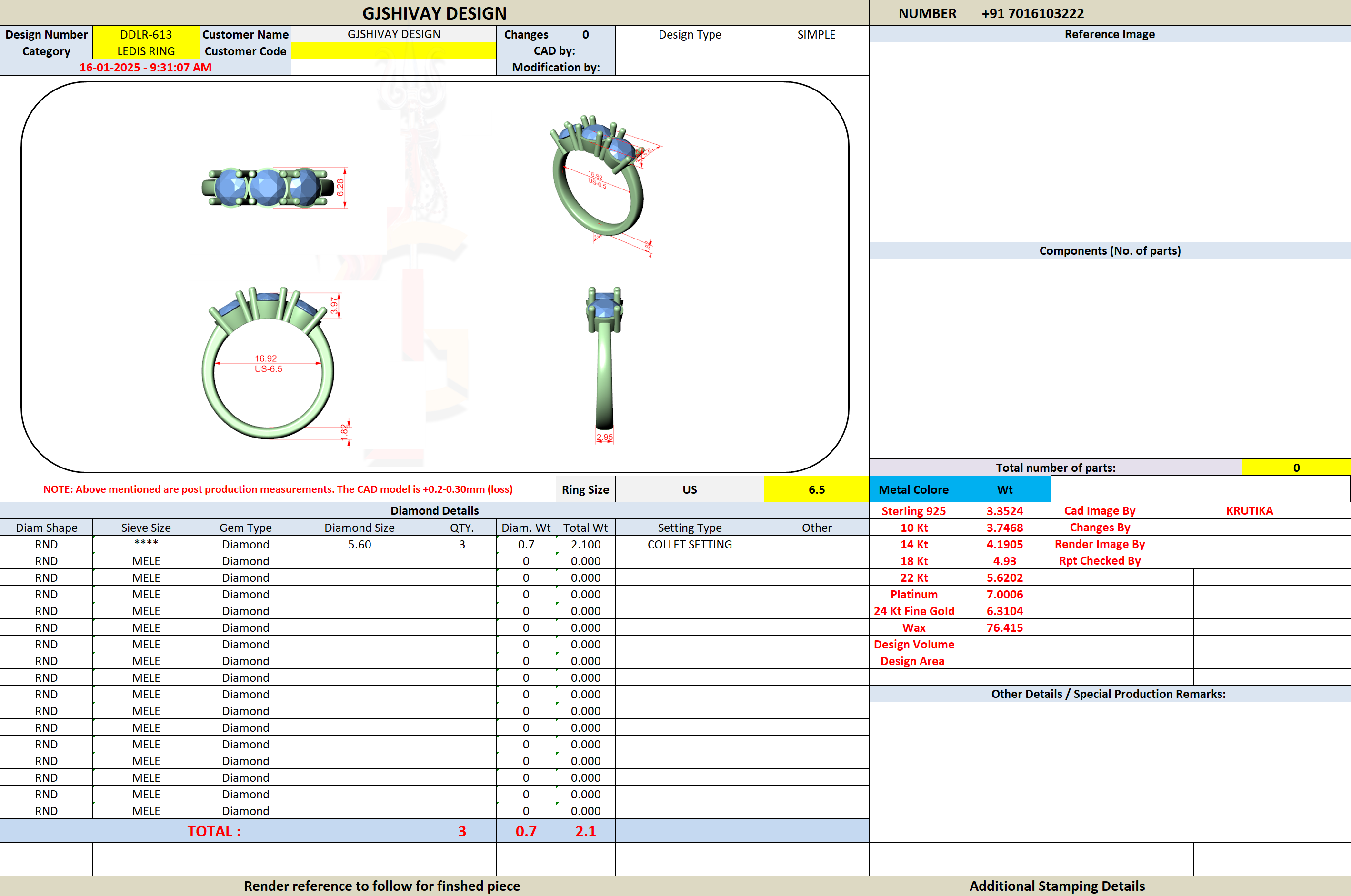Image resolution: width=1351 pixels, height=896 pixels.
Task: Select the side-view ring render with 2.95 dimension
Action: tap(605, 365)
